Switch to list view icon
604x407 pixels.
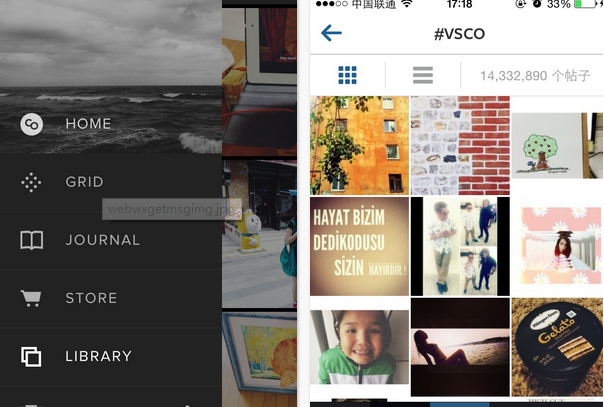click(x=423, y=75)
